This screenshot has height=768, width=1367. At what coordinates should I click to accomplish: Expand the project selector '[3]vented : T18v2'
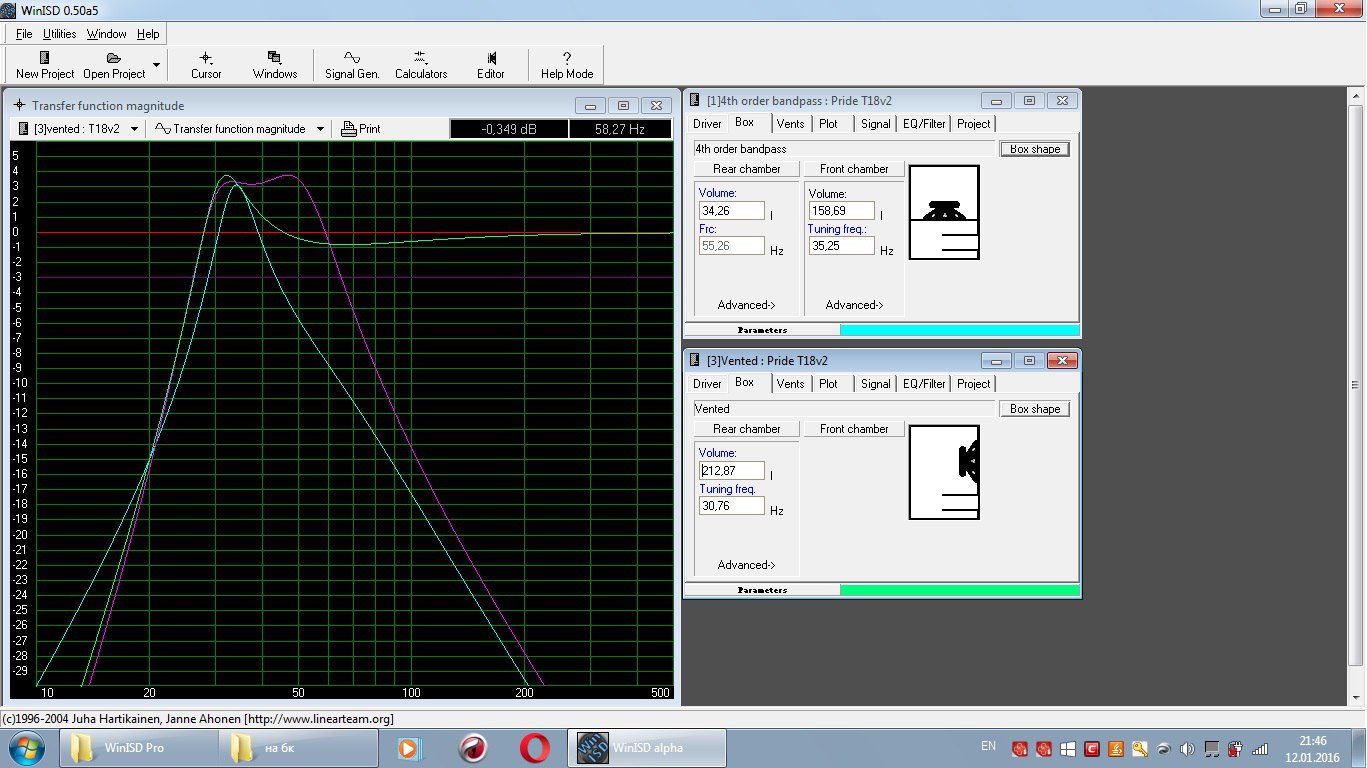134,129
